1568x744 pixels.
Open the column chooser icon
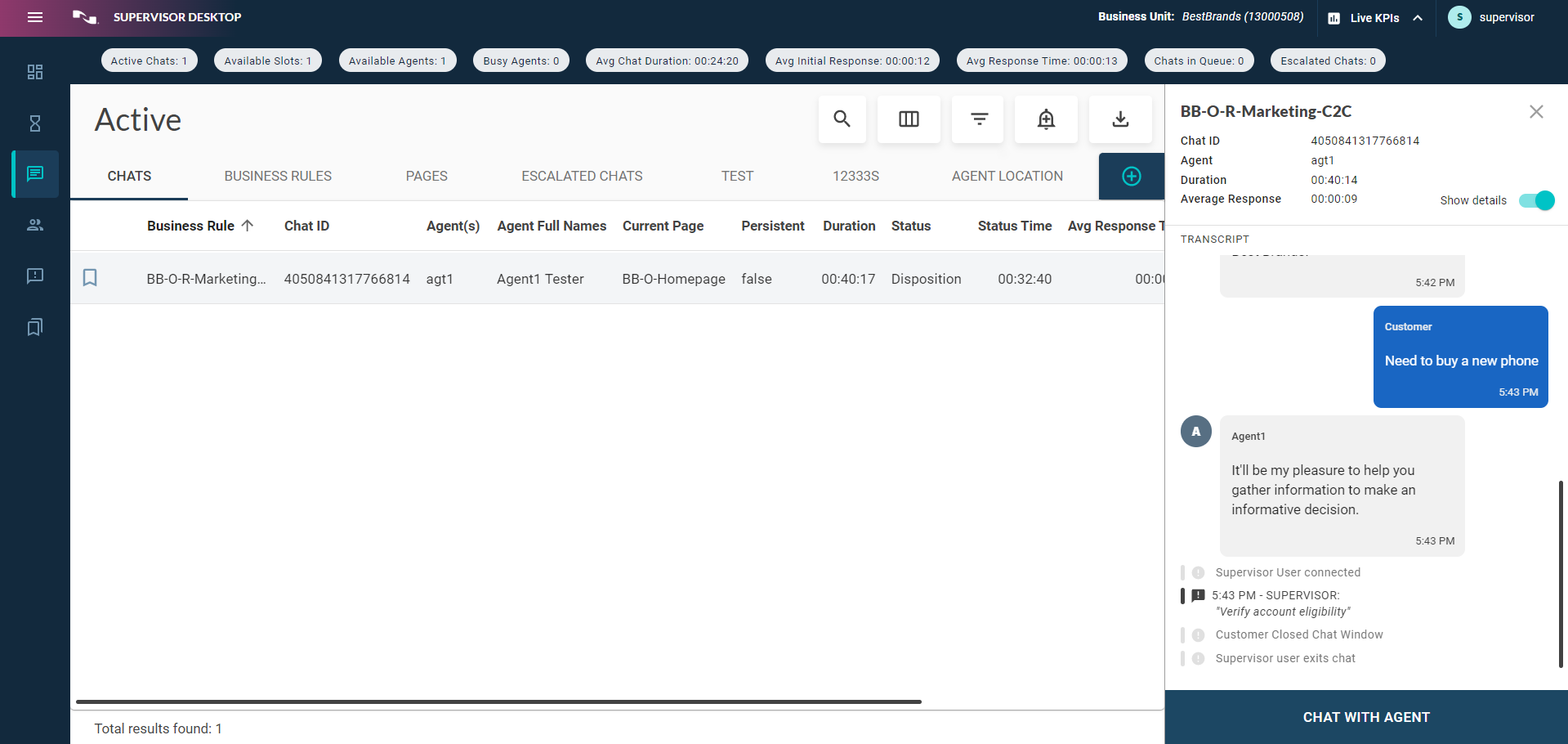909,119
